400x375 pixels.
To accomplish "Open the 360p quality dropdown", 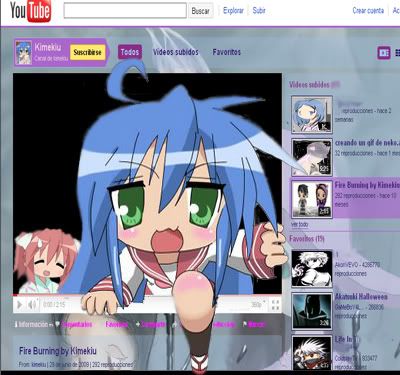I will click(258, 305).
